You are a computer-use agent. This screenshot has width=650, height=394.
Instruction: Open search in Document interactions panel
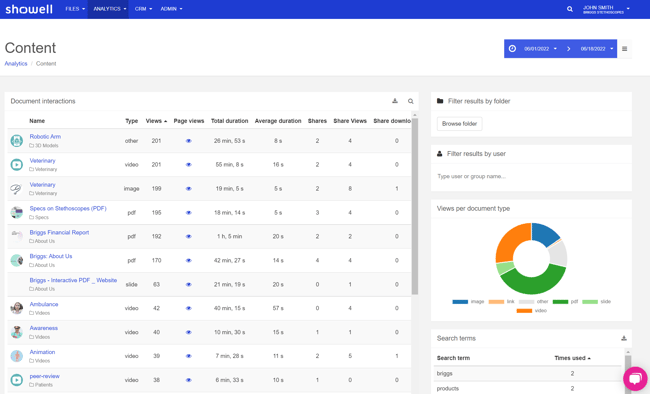[410, 101]
